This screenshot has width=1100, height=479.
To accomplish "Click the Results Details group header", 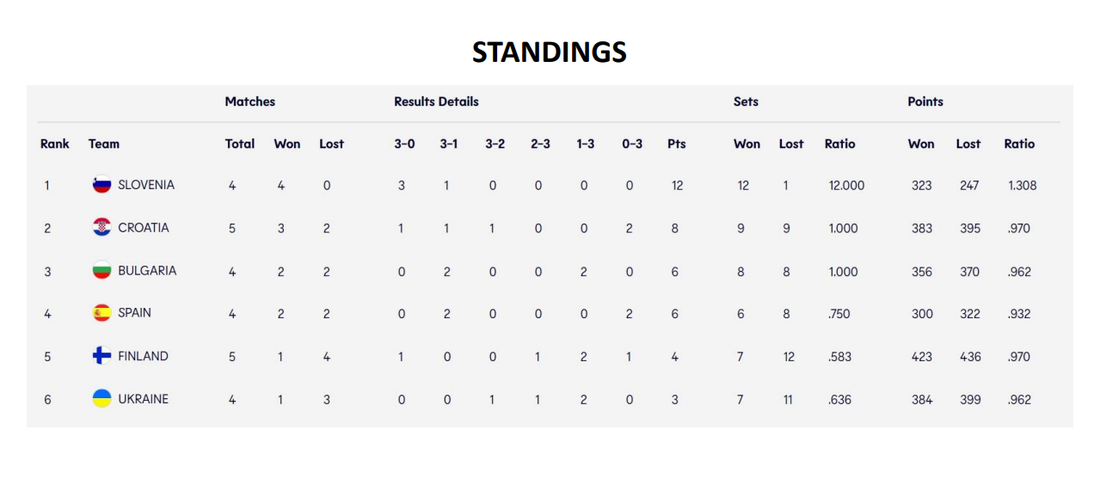I will click(x=436, y=102).
